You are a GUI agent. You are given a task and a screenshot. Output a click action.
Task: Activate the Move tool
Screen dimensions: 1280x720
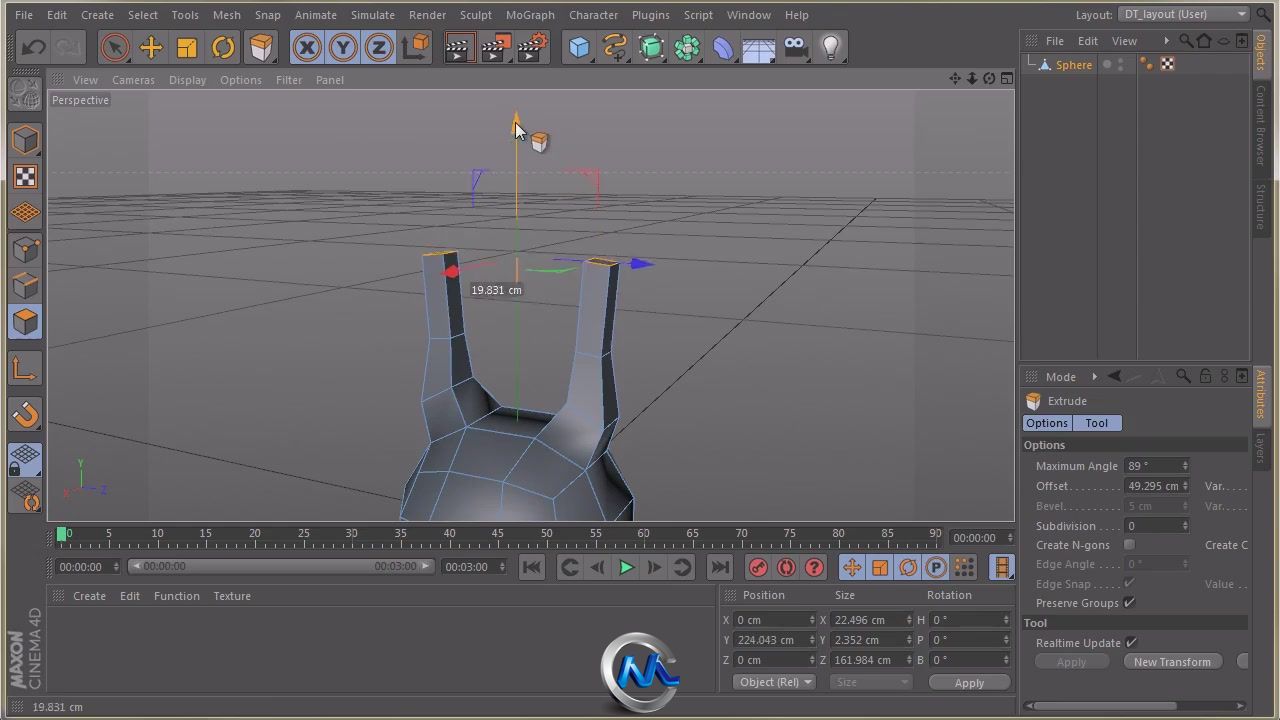(x=151, y=47)
